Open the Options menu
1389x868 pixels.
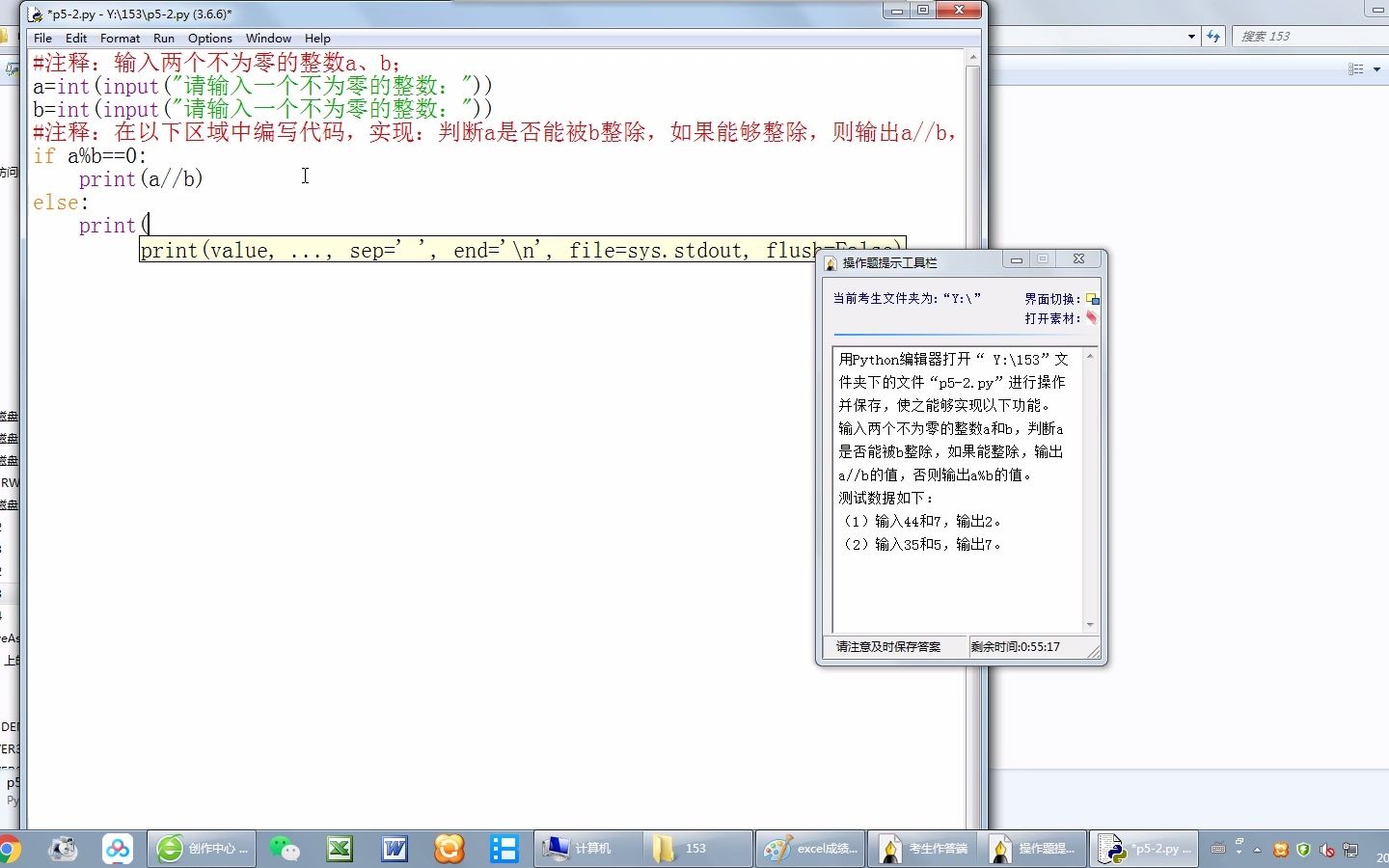click(209, 39)
